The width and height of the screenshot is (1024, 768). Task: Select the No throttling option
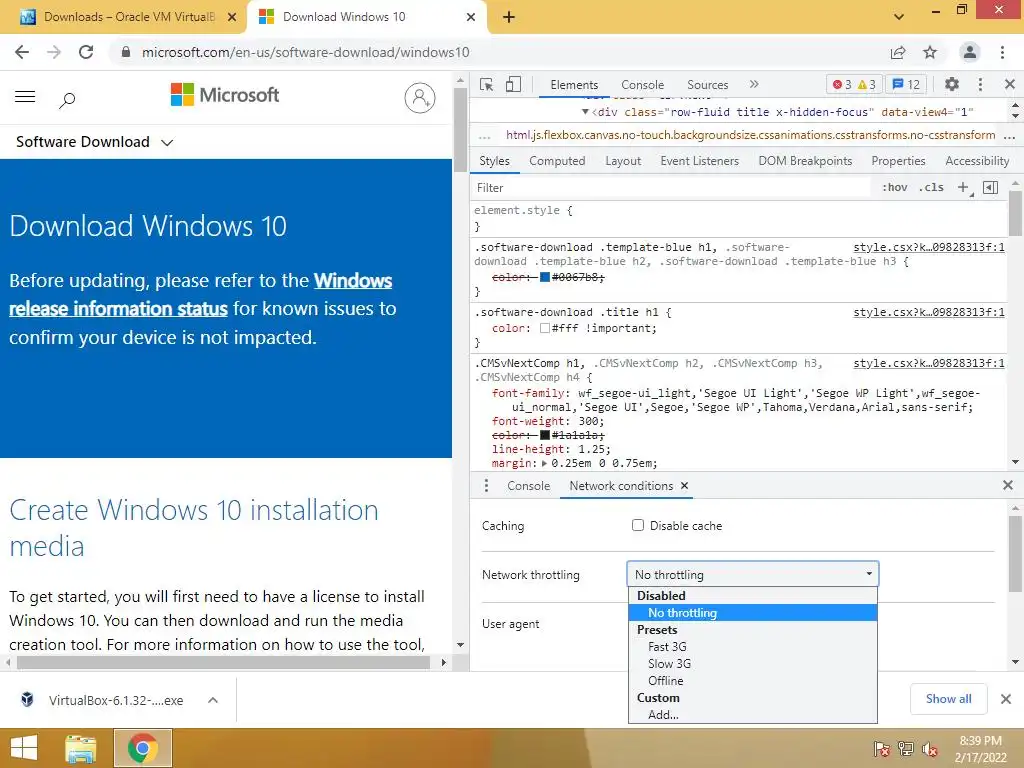click(x=752, y=613)
